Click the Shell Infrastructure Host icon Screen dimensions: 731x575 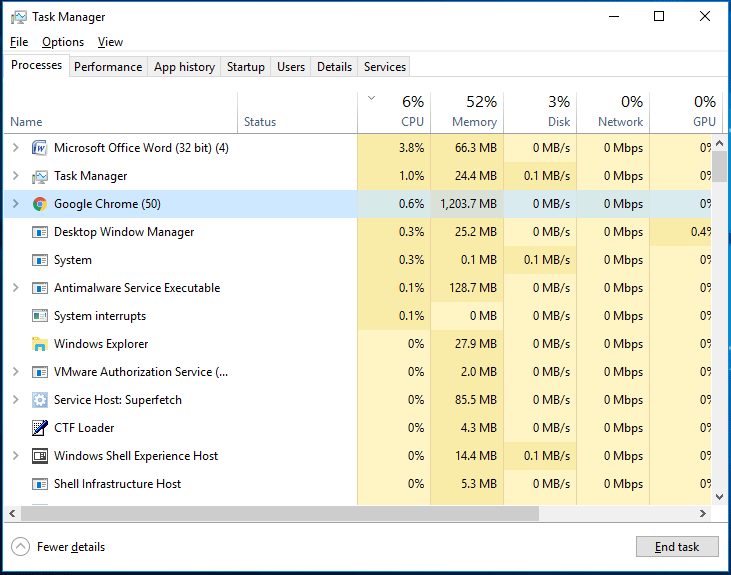pyautogui.click(x=40, y=484)
